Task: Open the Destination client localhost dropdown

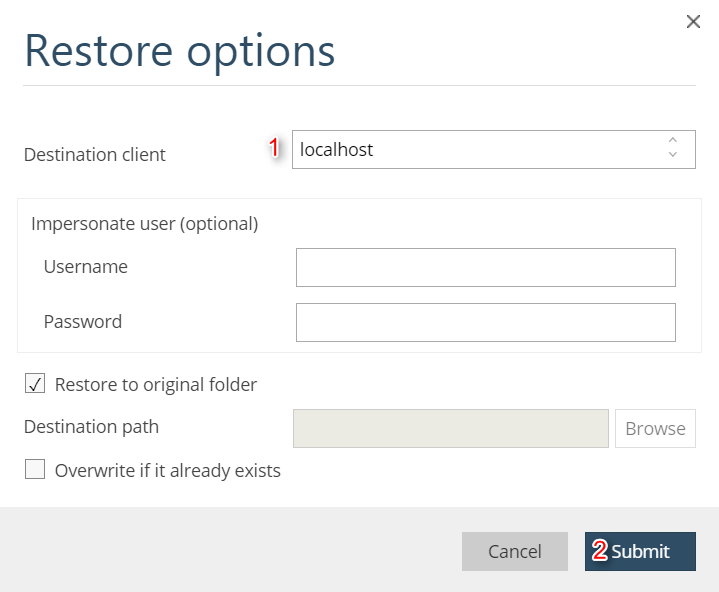Action: click(x=480, y=150)
